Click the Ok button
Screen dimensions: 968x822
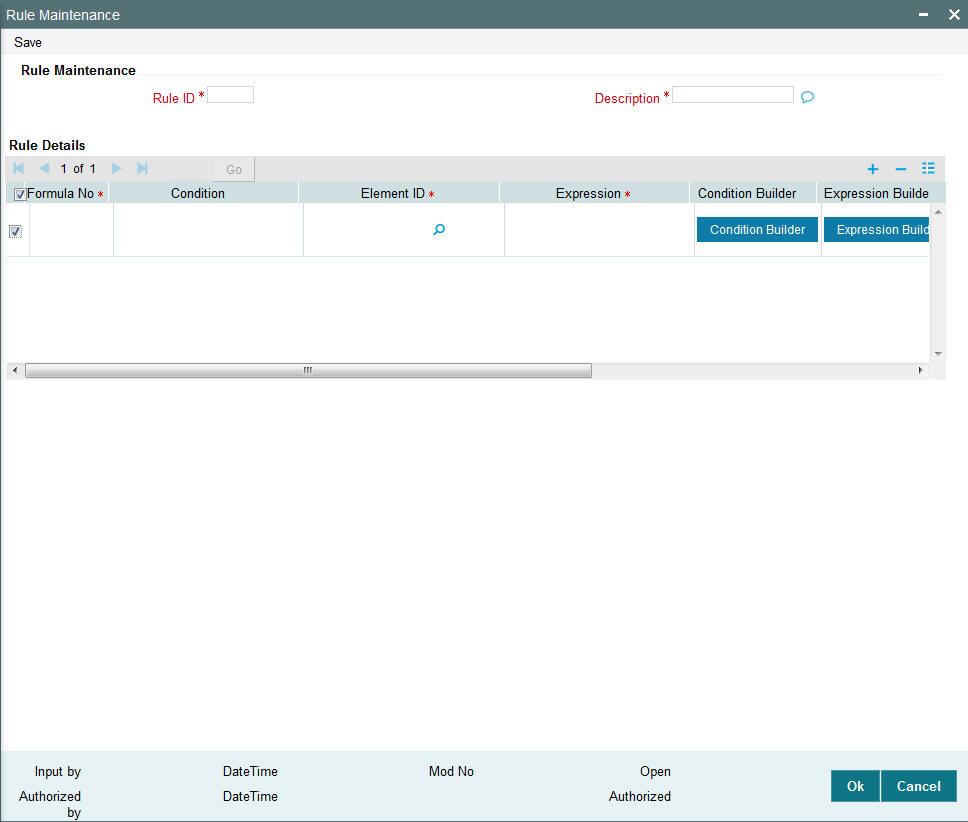click(855, 786)
